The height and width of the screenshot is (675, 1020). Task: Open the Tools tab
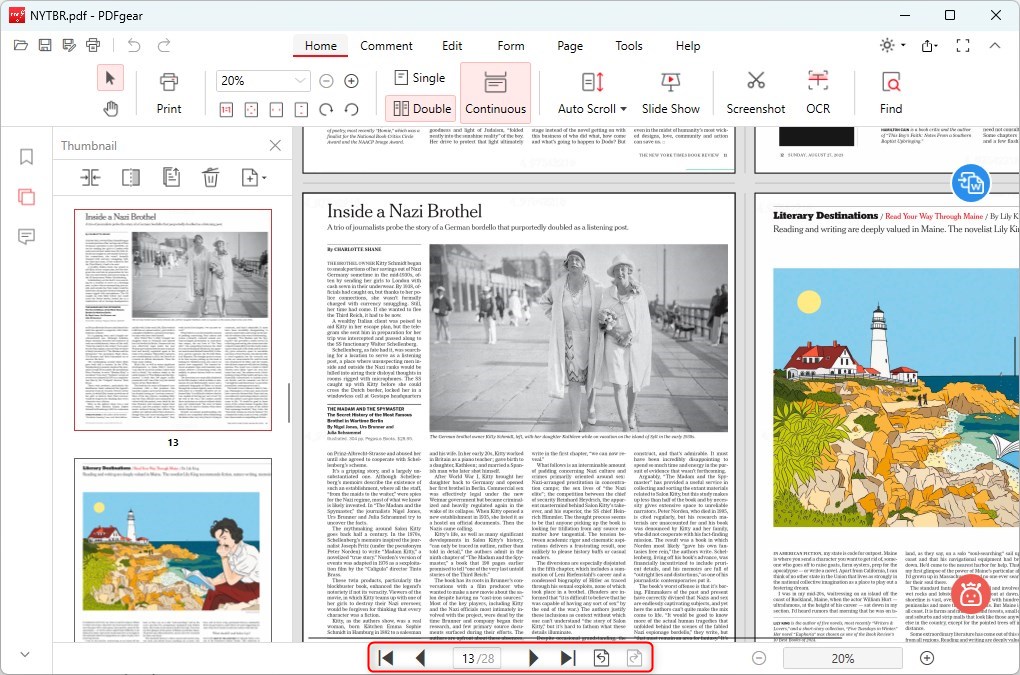pyautogui.click(x=629, y=46)
